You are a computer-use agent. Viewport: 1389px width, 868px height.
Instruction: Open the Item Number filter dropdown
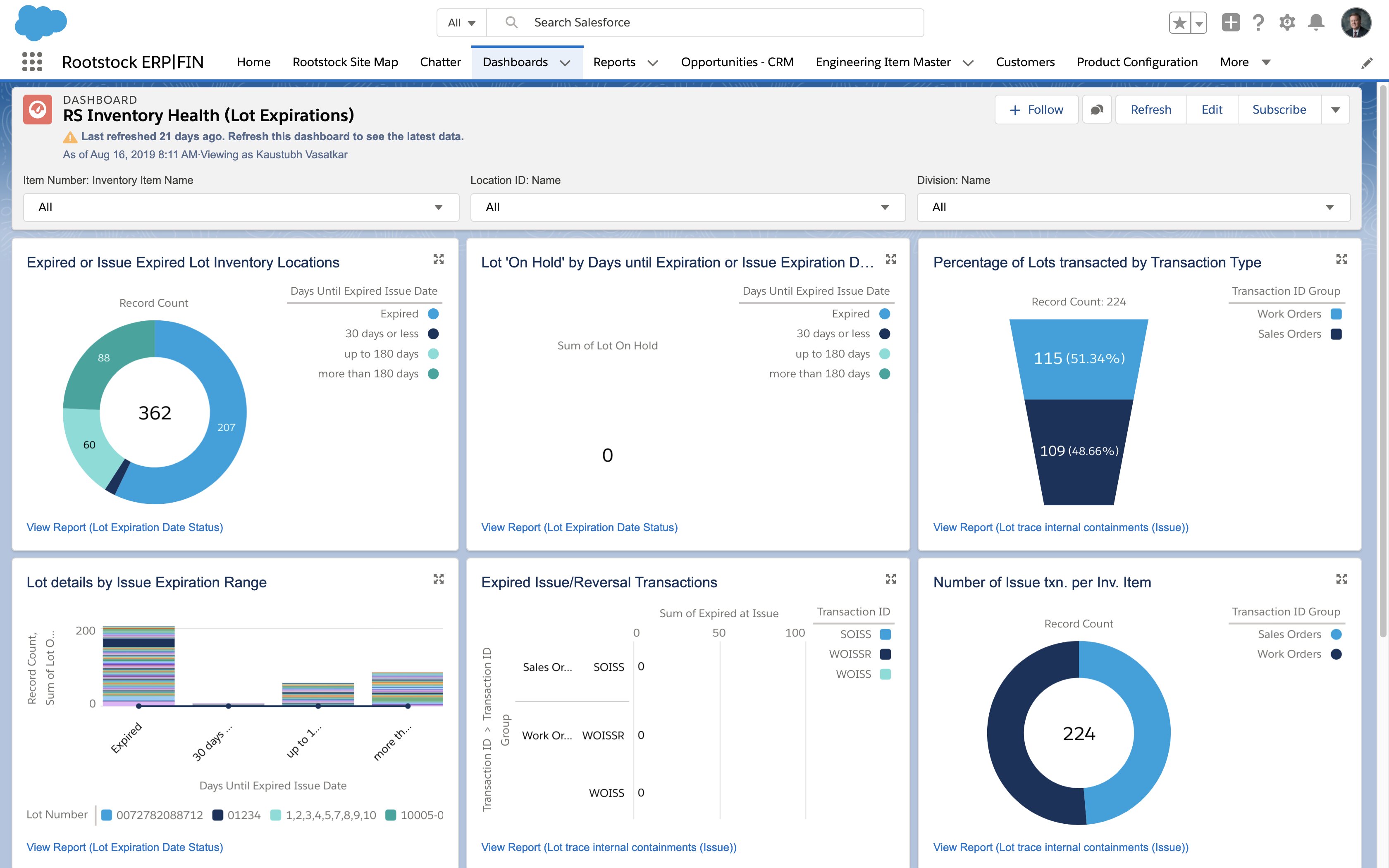[x=241, y=207]
